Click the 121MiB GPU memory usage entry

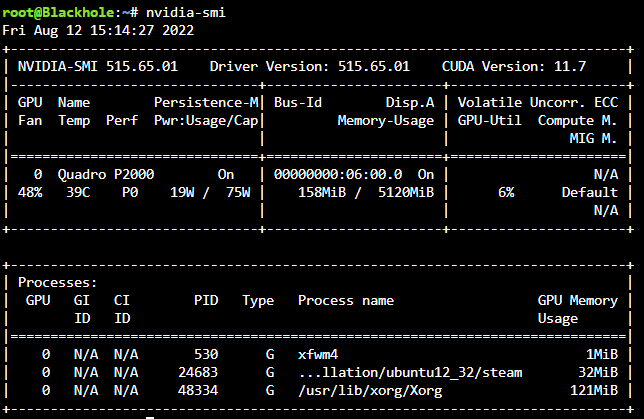594,391
